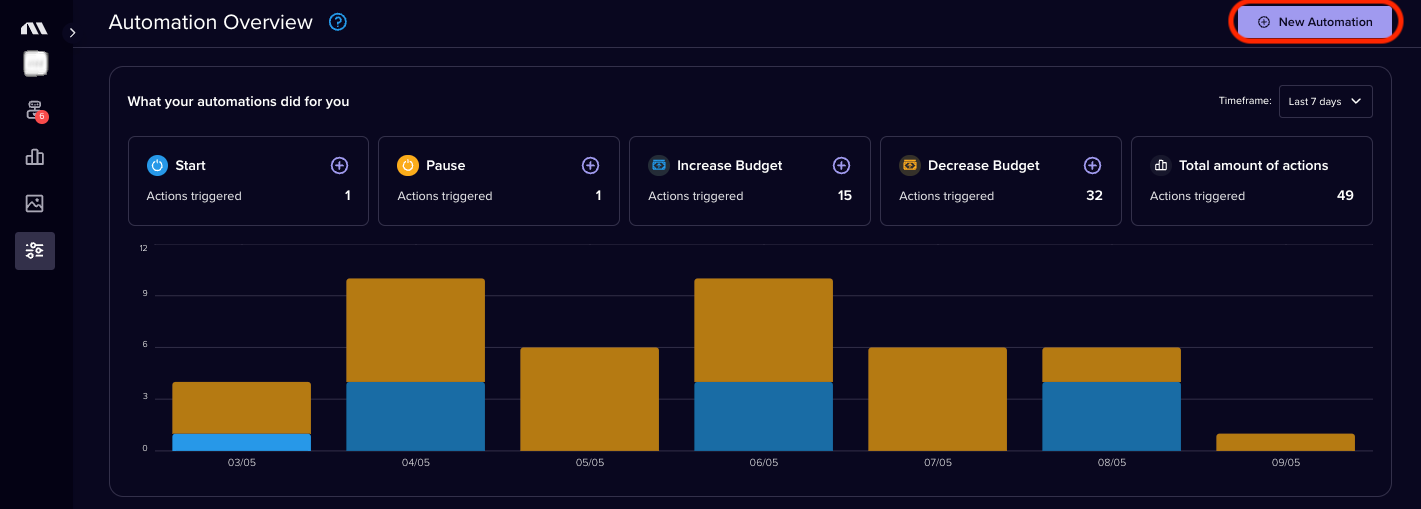Click the value 32 in Decrease Budget card
This screenshot has height=509, width=1421.
1094,195
